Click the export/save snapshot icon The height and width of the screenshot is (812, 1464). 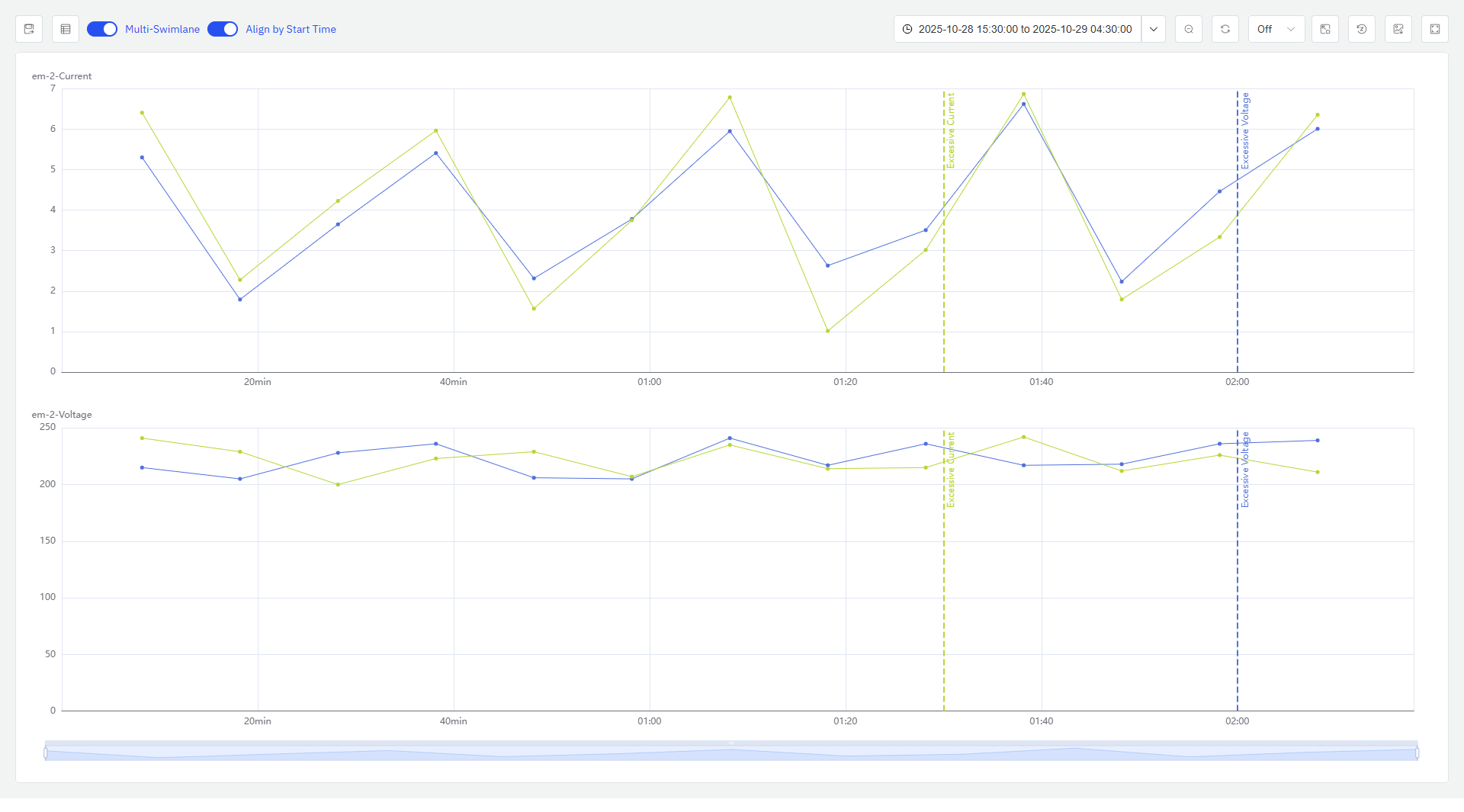coord(29,29)
